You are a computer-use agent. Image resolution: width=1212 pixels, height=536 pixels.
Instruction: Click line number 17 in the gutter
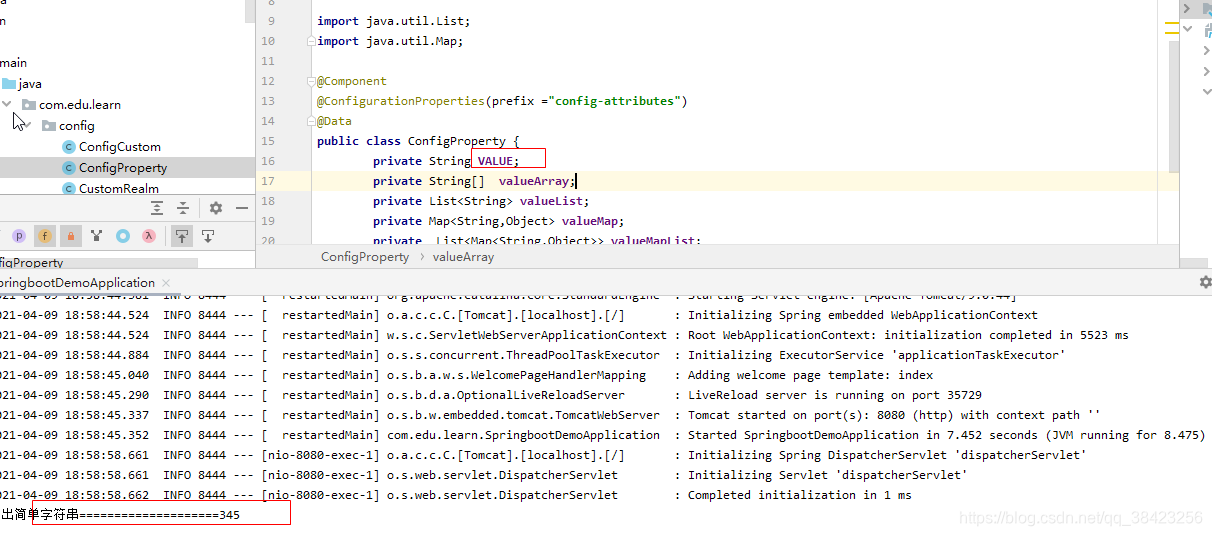[x=267, y=181]
